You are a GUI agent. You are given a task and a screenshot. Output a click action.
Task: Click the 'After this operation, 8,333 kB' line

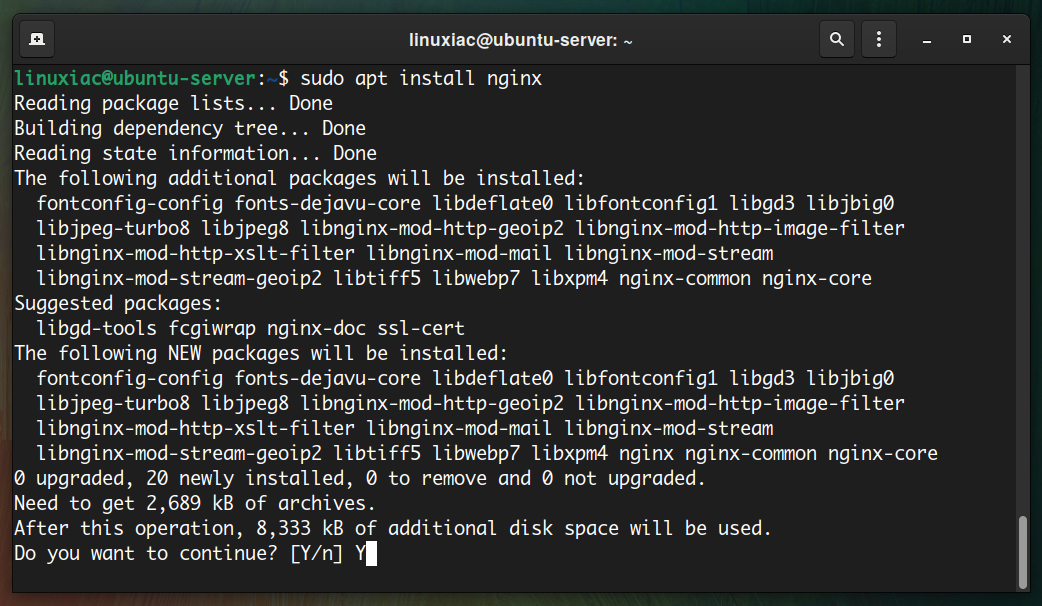[393, 528]
